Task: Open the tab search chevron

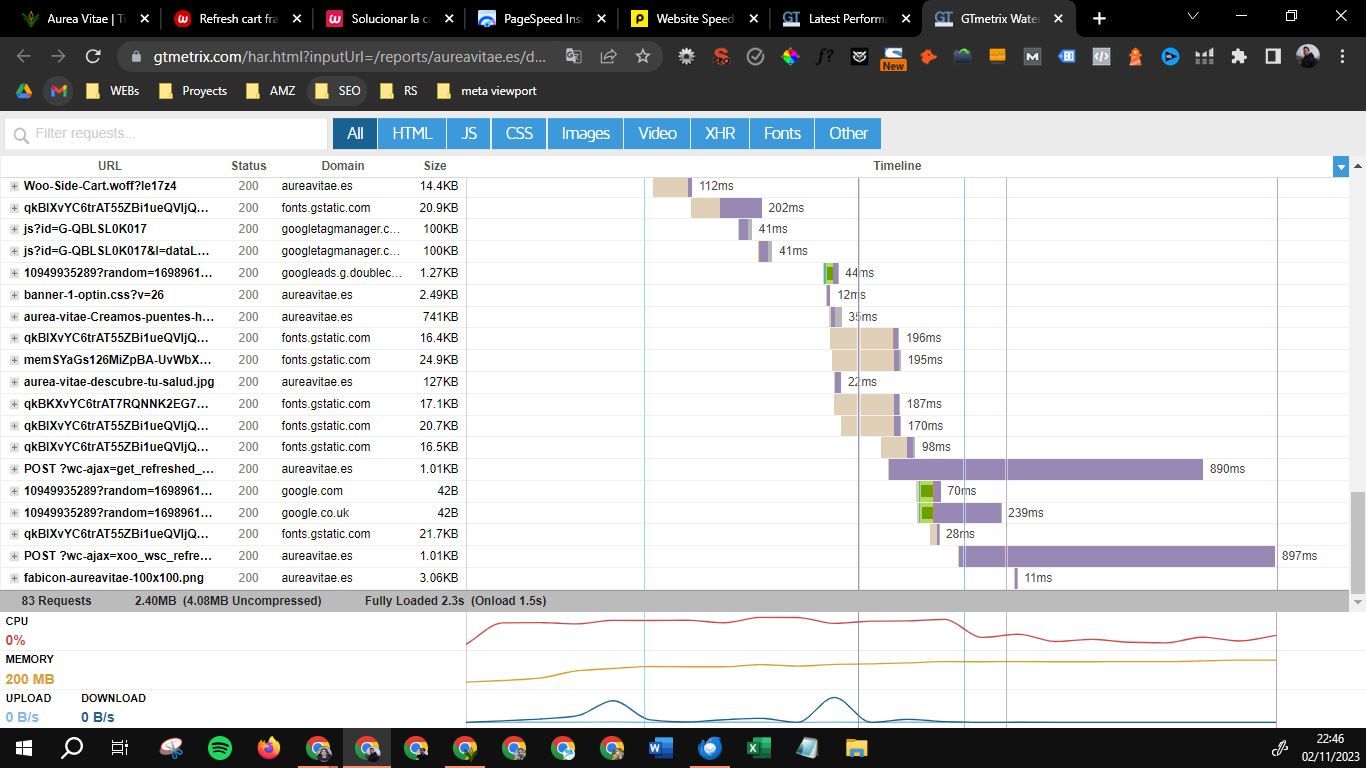Action: coord(1192,17)
